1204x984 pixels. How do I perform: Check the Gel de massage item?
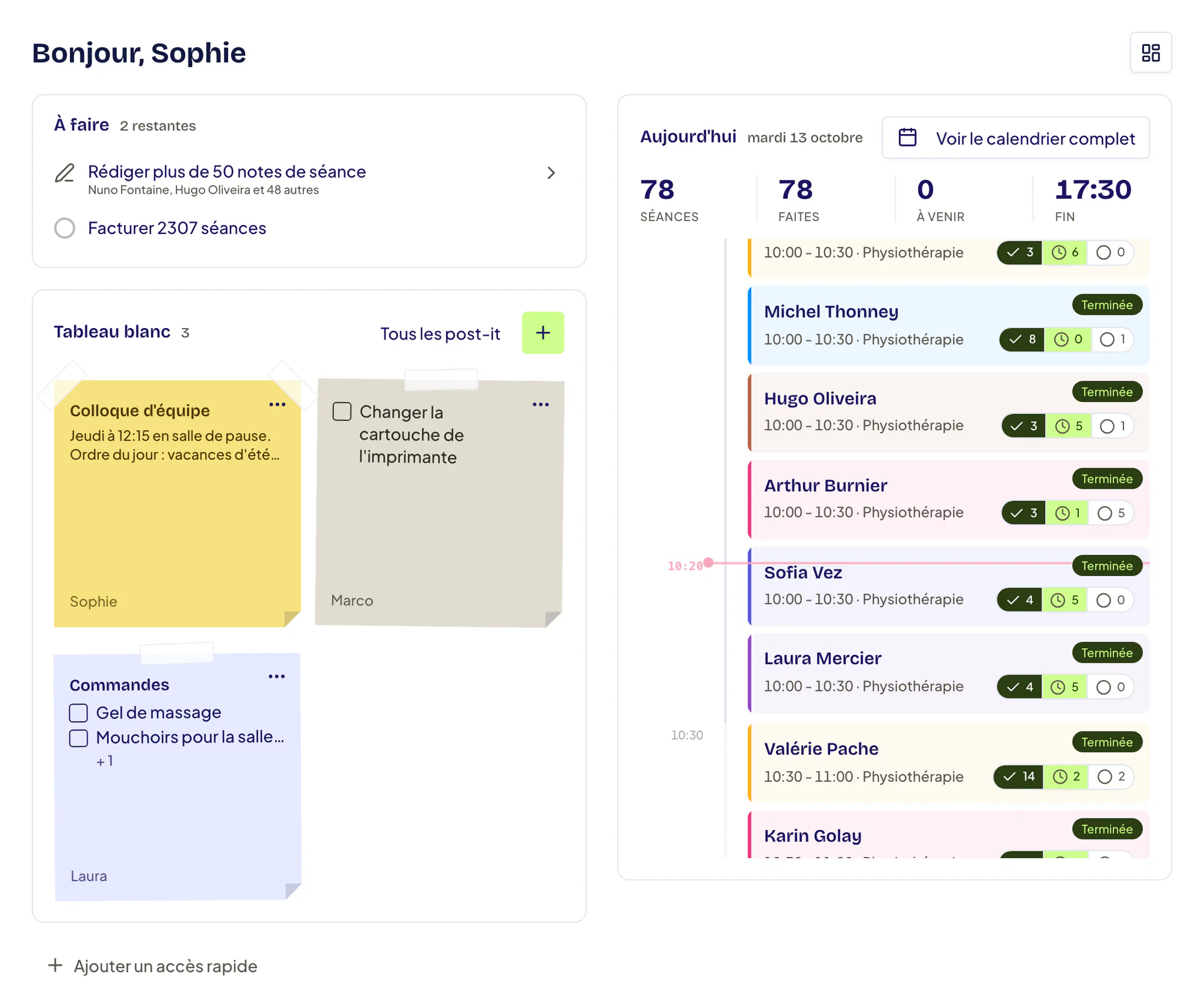(79, 713)
